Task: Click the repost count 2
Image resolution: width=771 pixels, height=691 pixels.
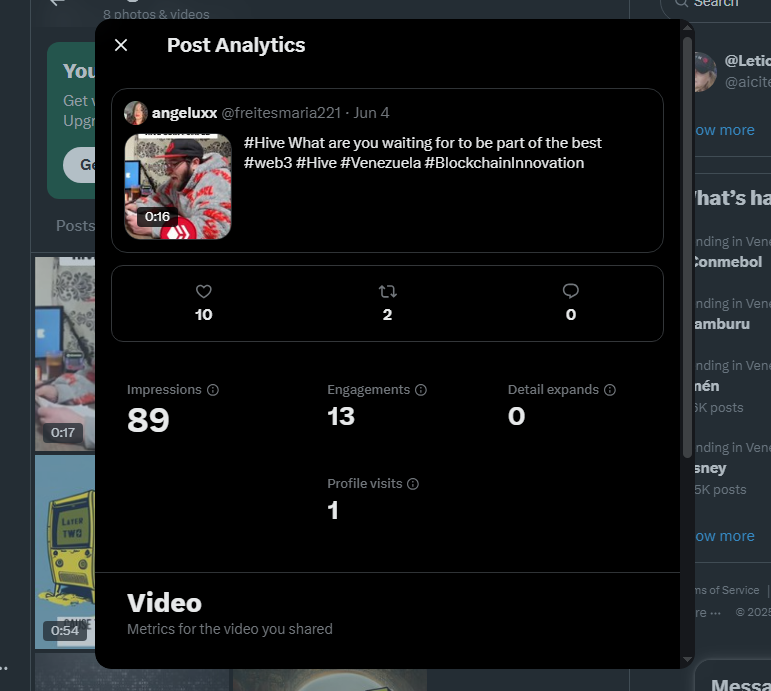Action: (x=387, y=315)
